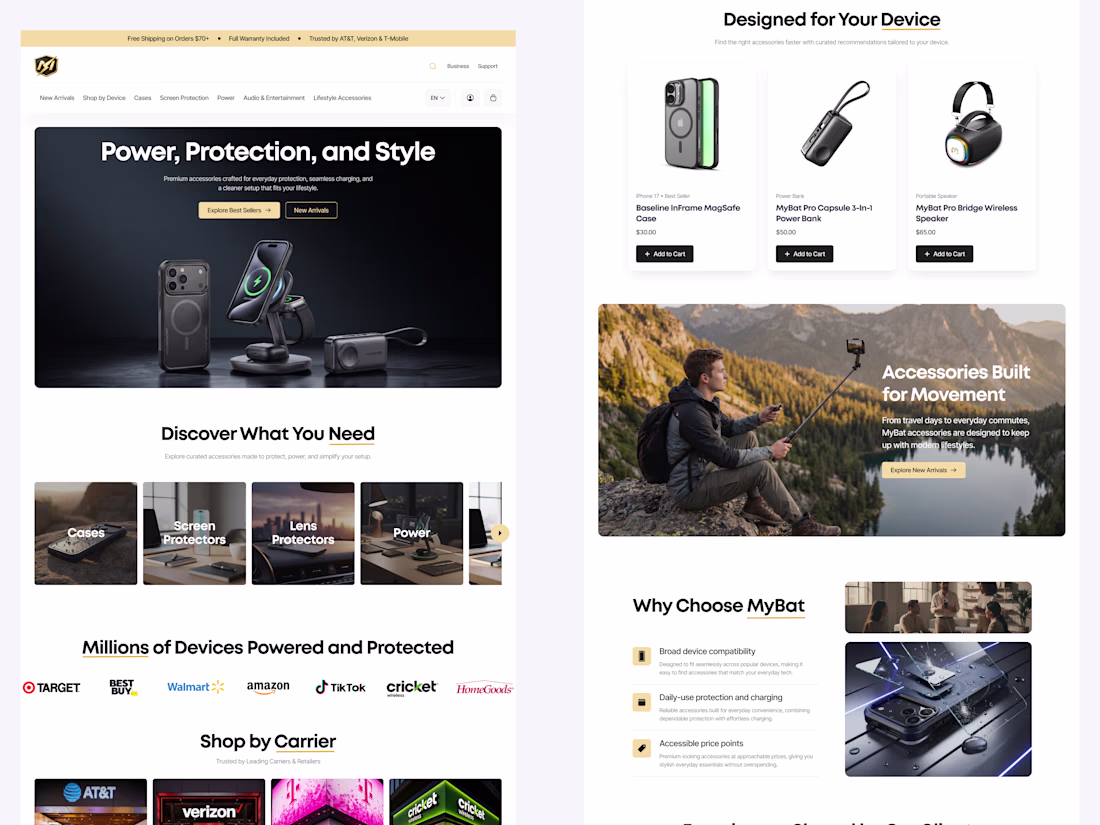
Task: Click the Free Shipping on Orders $70+ text
Action: click(x=168, y=39)
